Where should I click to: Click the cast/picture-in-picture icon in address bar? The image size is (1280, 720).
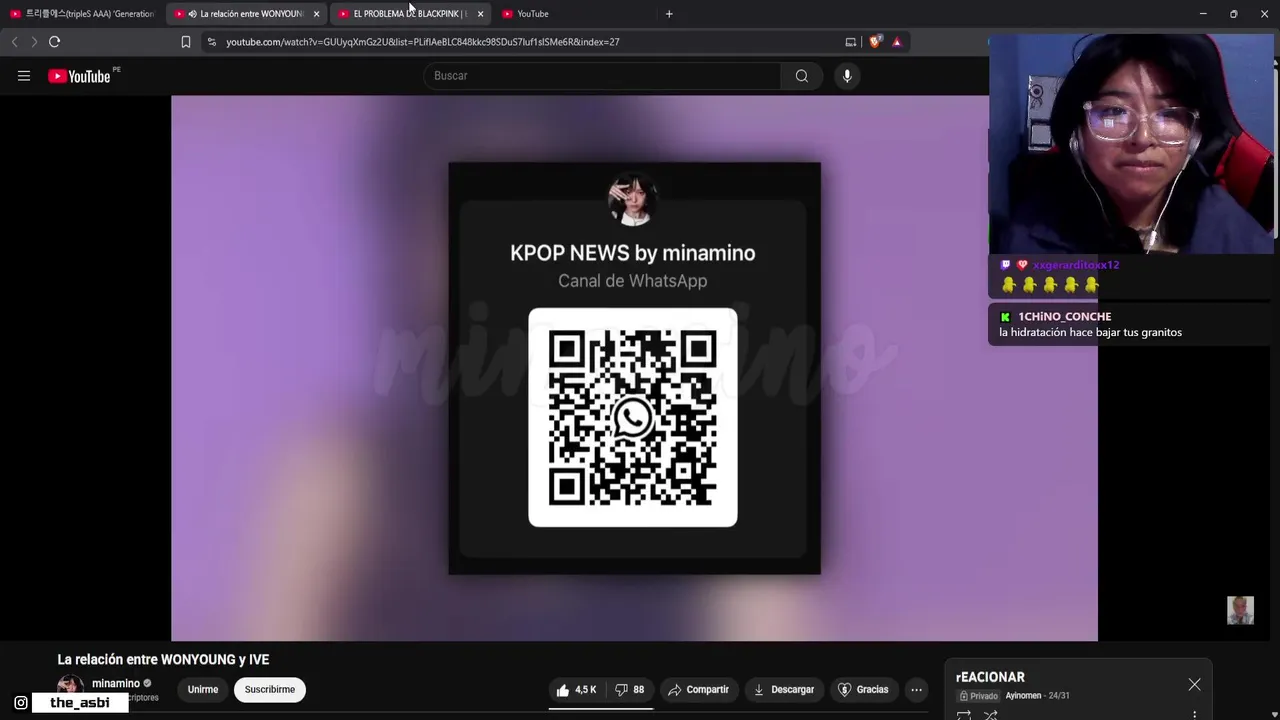tap(851, 42)
